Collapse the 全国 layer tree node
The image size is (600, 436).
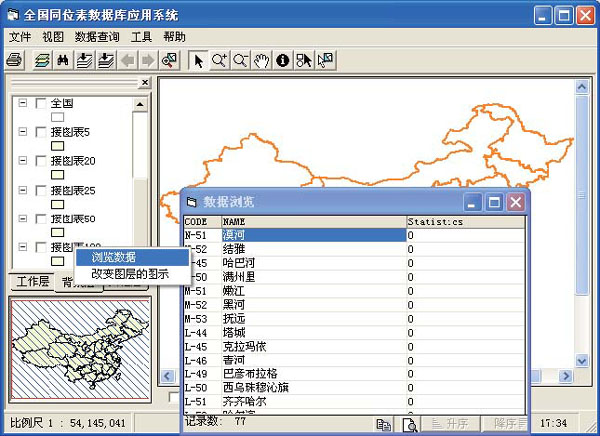[23, 103]
